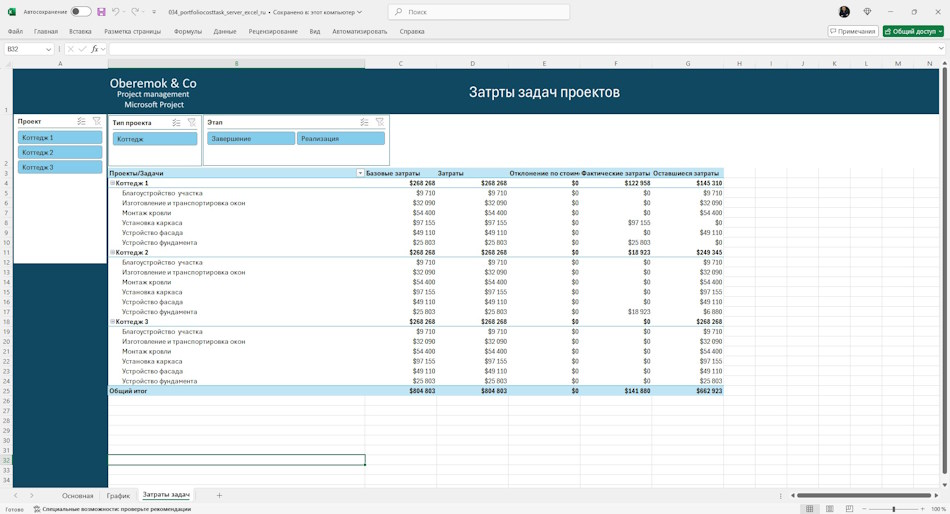
Task: Open the Главная ribbon tab
Action: [46, 31]
